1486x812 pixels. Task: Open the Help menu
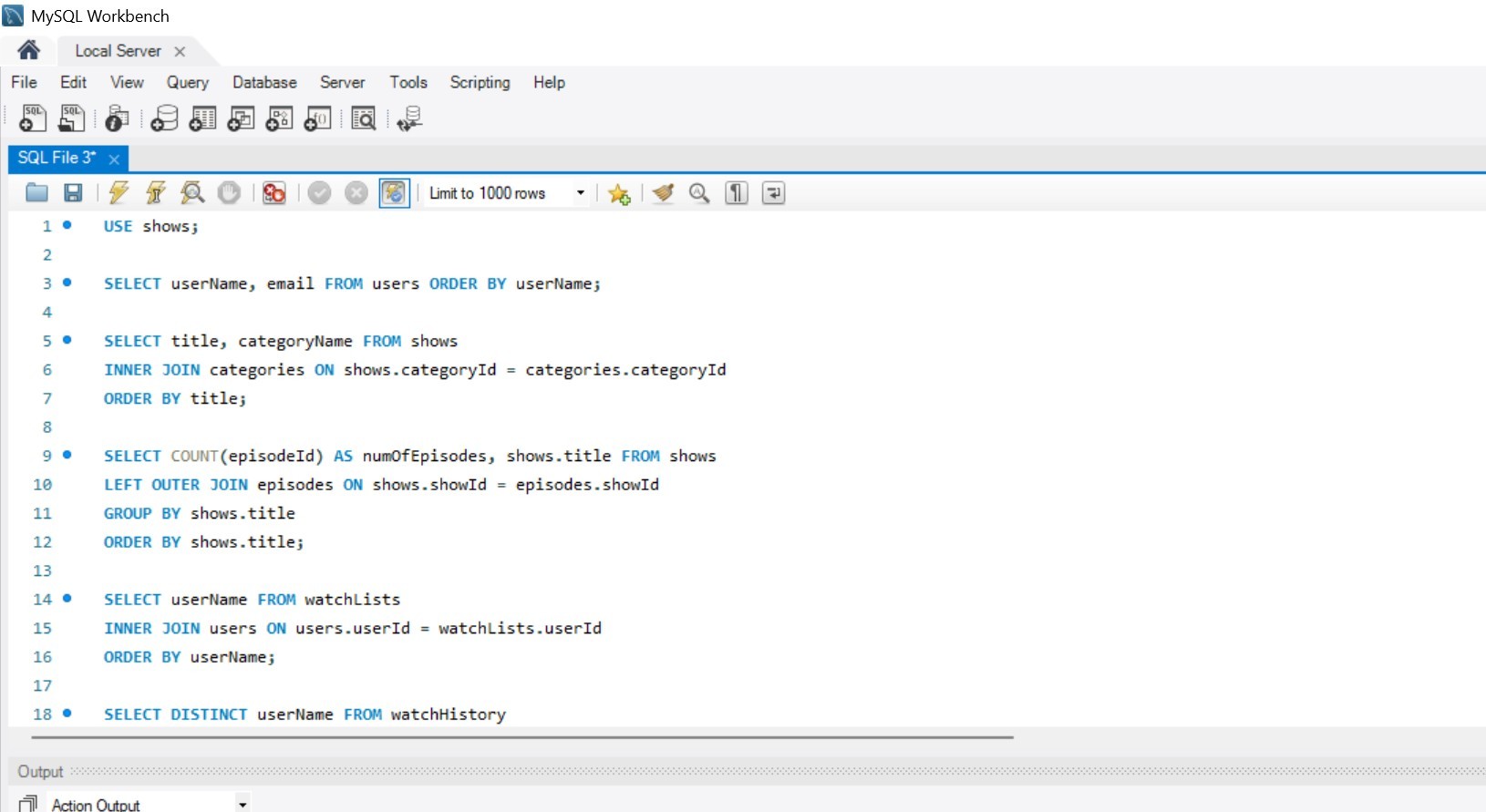point(549,82)
